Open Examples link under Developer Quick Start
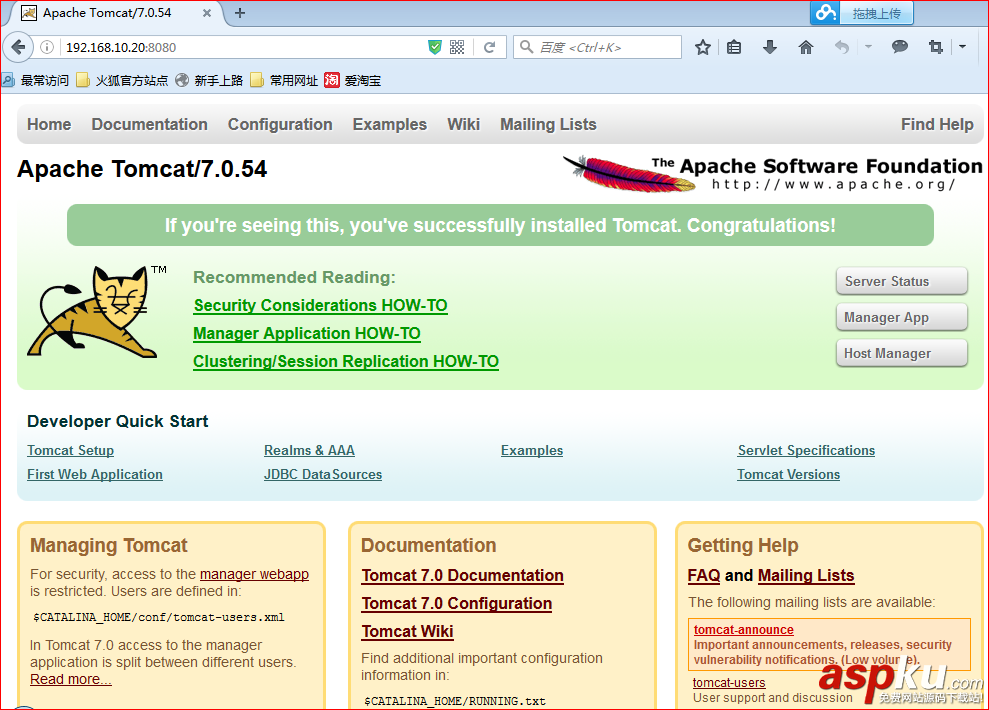The width and height of the screenshot is (989, 710). 532,450
